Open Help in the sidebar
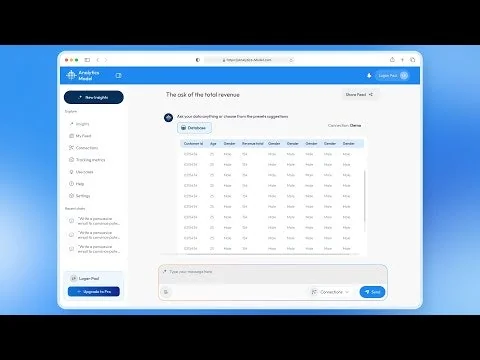This screenshot has height=360, width=480. click(76, 184)
